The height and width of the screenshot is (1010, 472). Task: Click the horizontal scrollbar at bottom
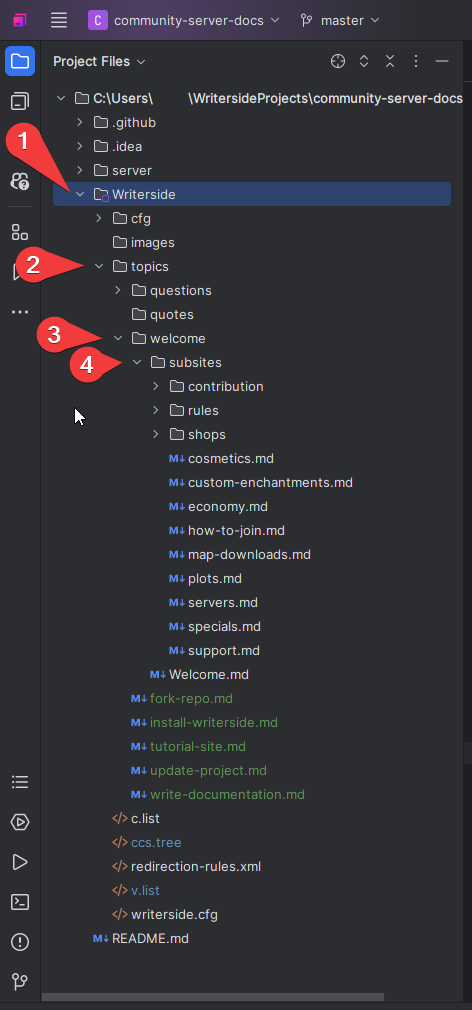212,997
